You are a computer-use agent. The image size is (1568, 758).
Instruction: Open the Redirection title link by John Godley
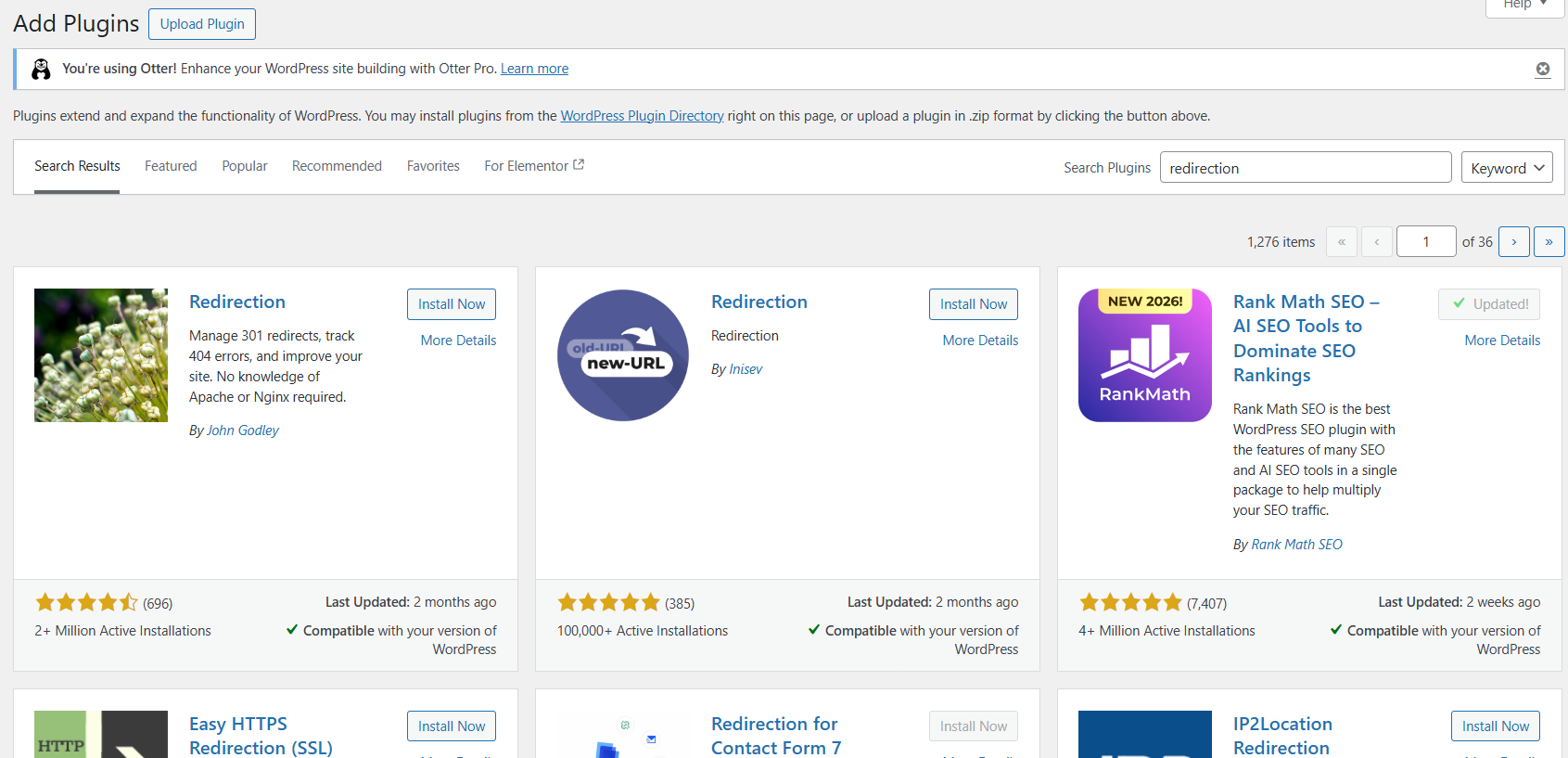click(237, 302)
